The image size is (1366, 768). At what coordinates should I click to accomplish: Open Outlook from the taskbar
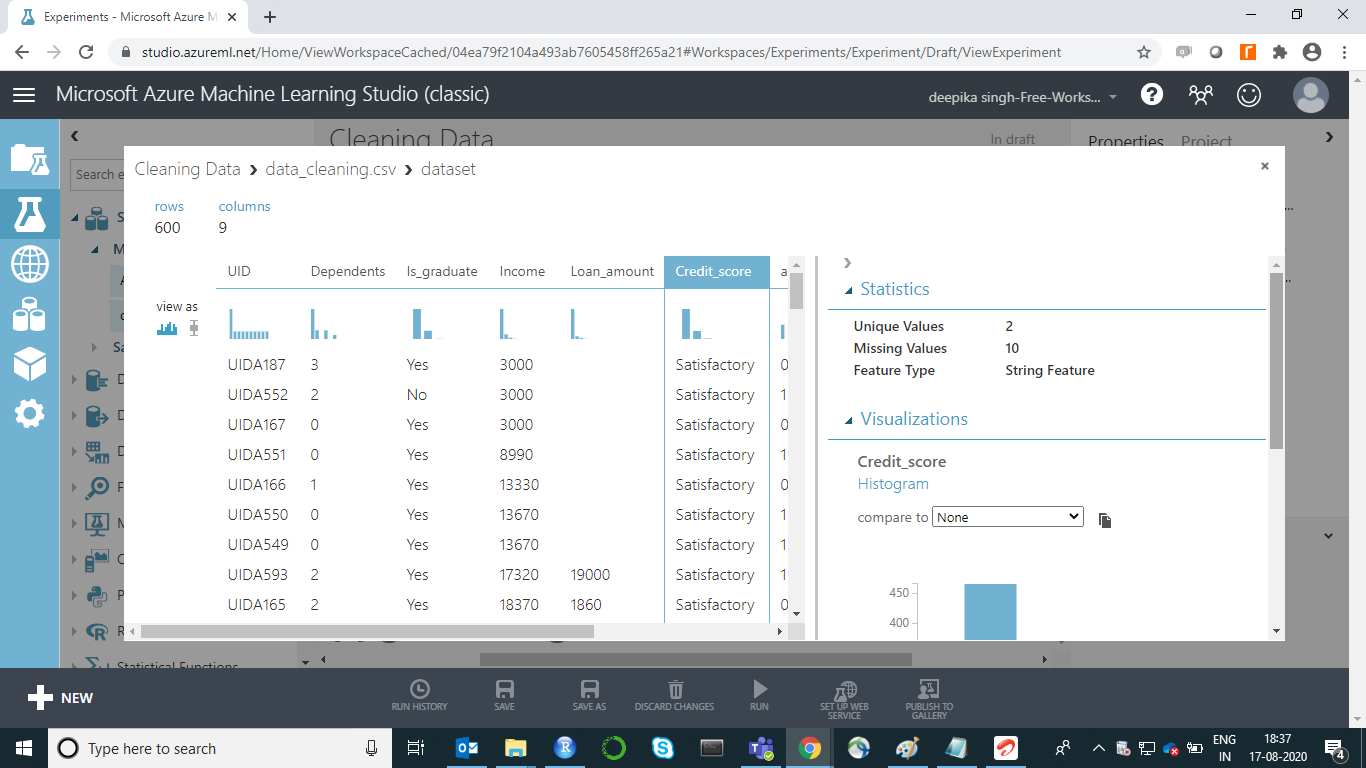[x=466, y=748]
